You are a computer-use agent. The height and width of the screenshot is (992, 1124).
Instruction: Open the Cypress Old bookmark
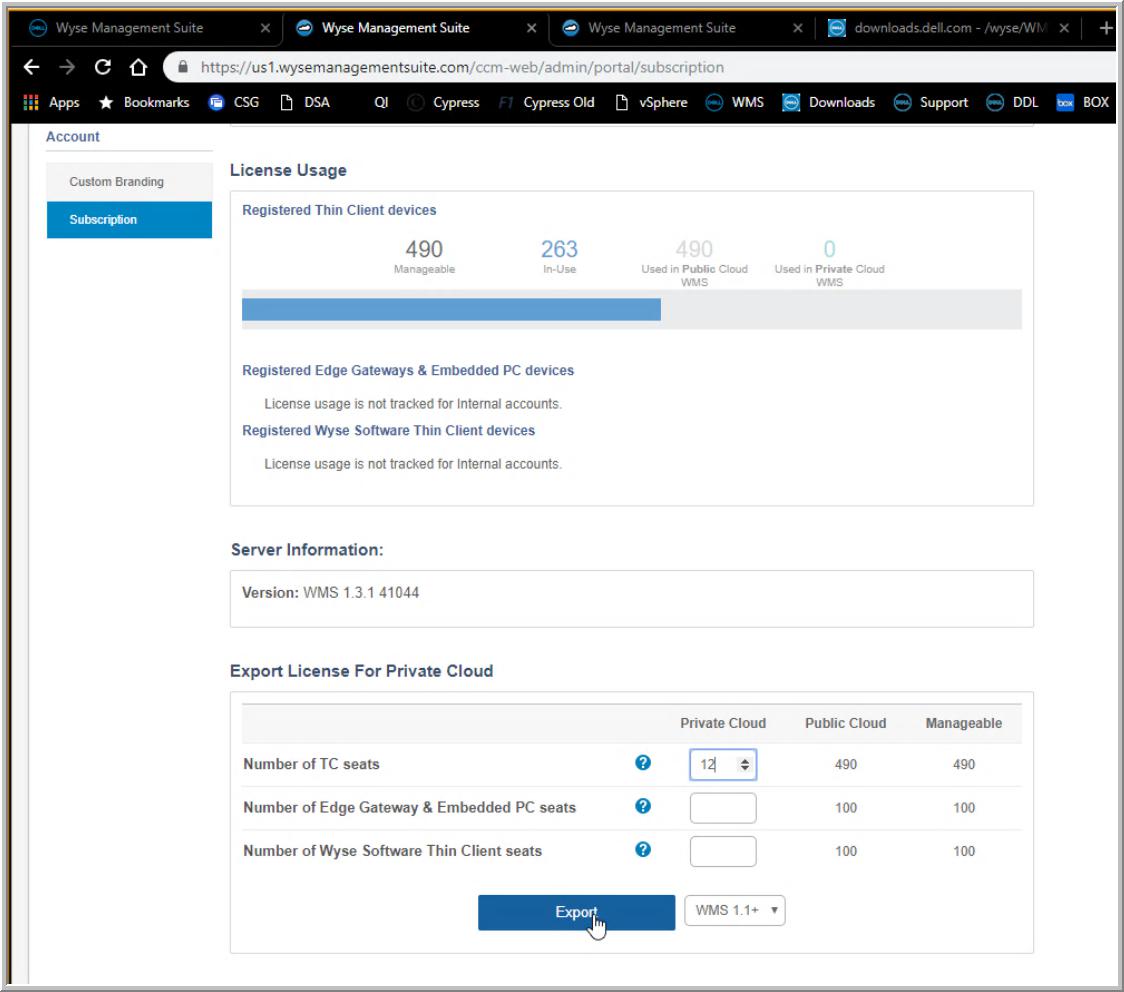(x=547, y=102)
